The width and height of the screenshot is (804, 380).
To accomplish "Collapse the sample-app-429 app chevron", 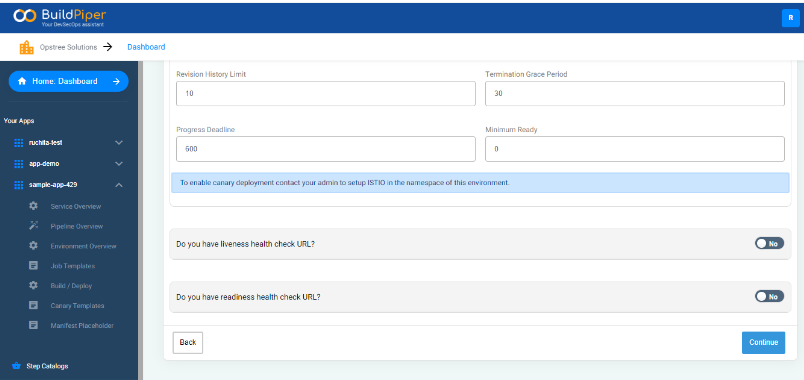I will point(119,185).
